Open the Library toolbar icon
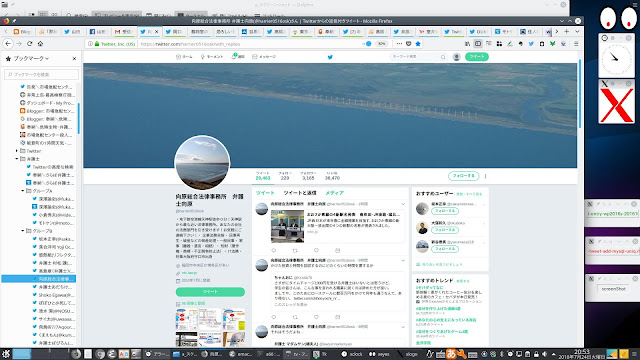This screenshot has height=360, width=640. click(x=467, y=44)
